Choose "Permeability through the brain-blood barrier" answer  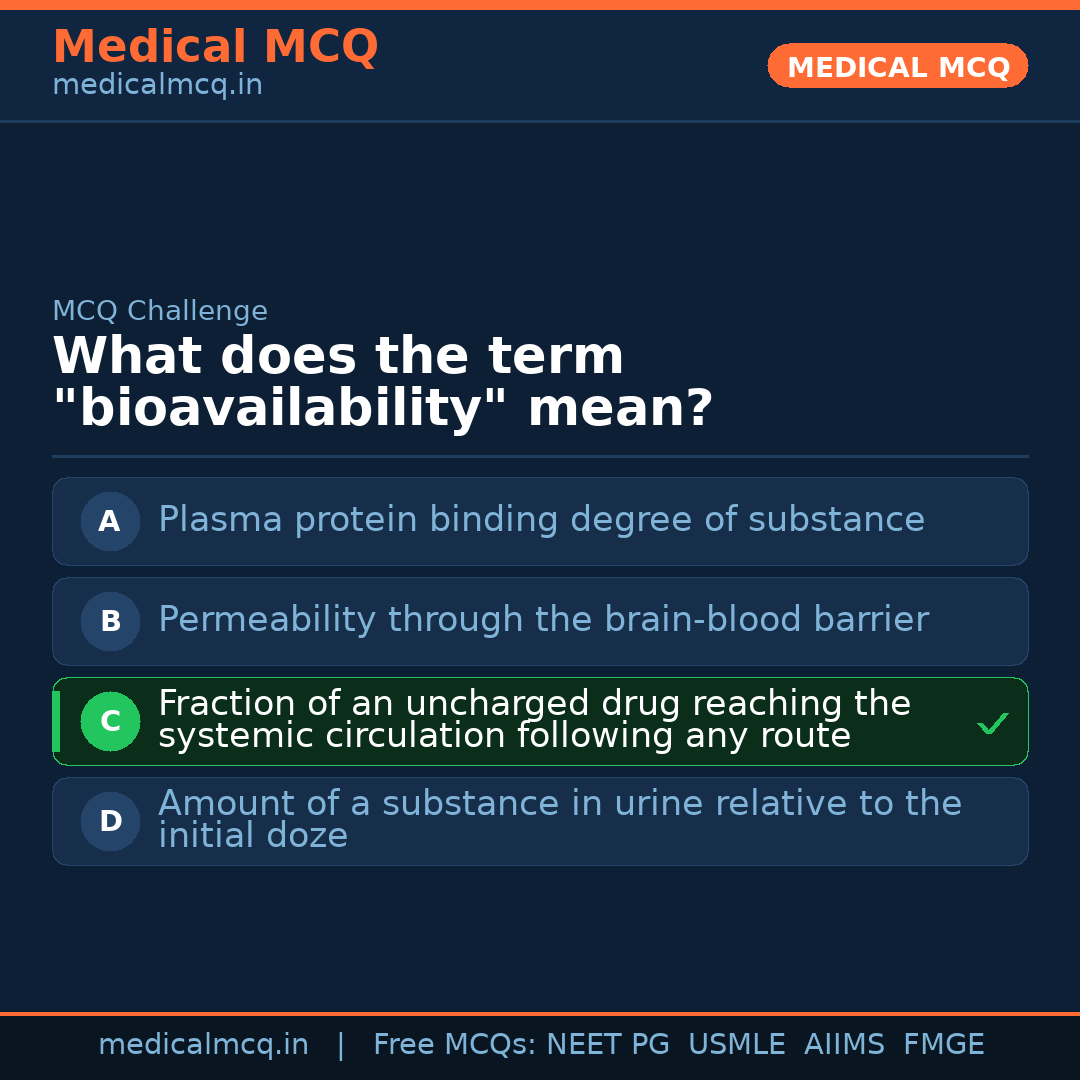tap(543, 620)
